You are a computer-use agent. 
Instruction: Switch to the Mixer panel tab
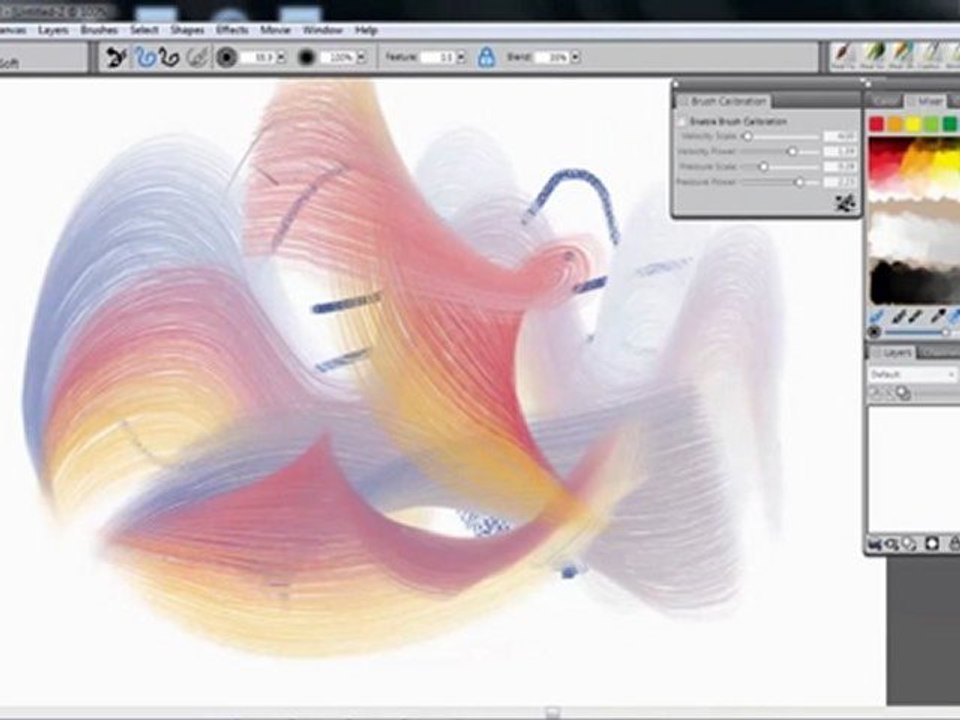point(926,102)
